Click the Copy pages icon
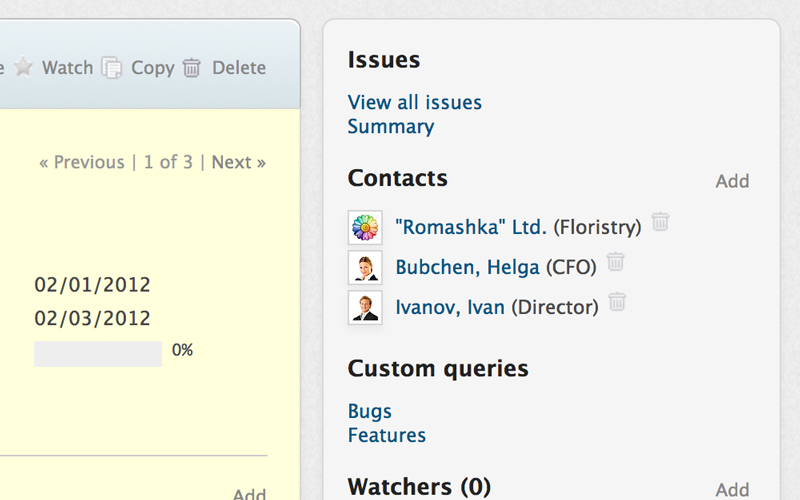This screenshot has width=800, height=500. click(x=112, y=68)
